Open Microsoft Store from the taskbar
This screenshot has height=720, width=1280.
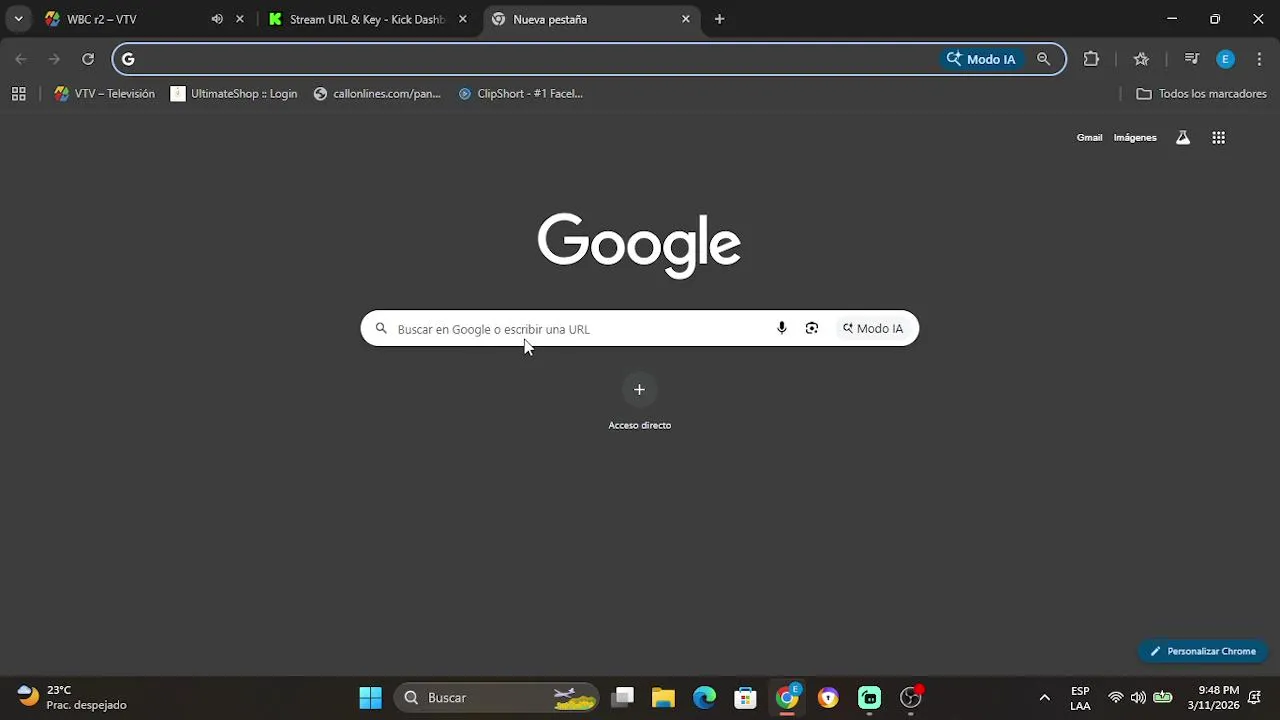coord(745,697)
